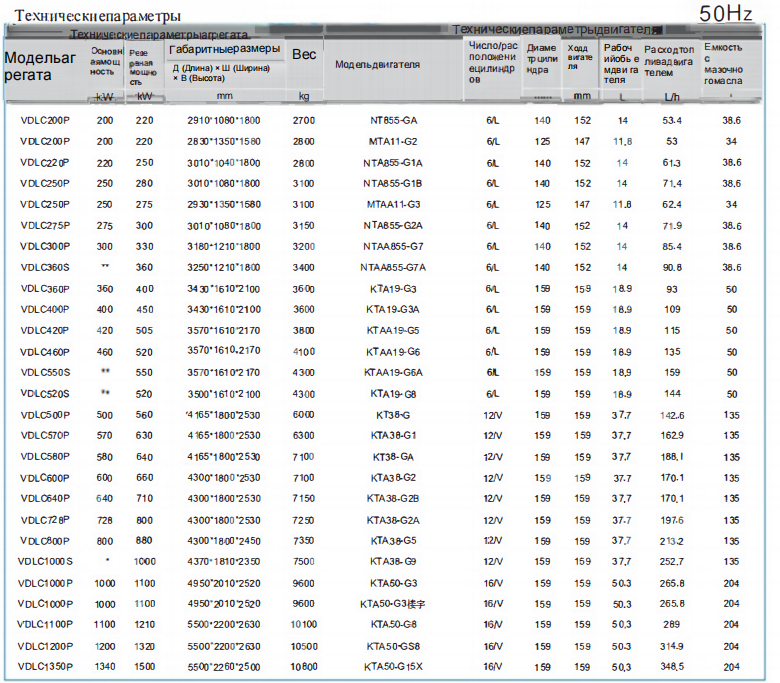Select the VDLC360S model cell
Viewport: 780px width, 683px height.
tap(45, 268)
